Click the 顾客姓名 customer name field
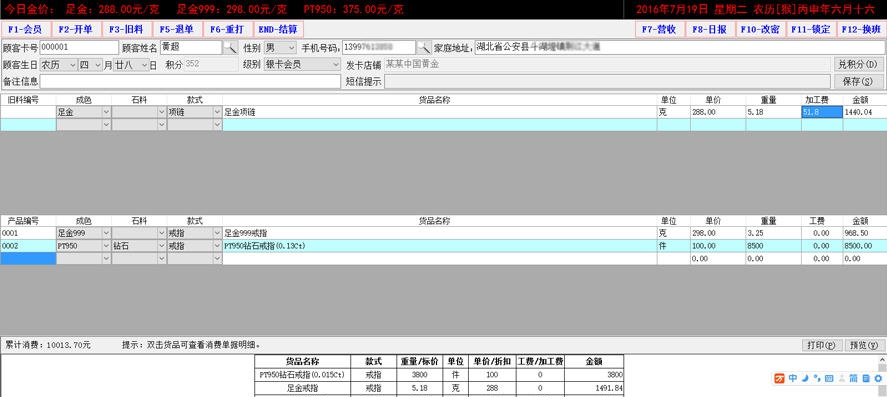The image size is (887, 397). coord(191,48)
